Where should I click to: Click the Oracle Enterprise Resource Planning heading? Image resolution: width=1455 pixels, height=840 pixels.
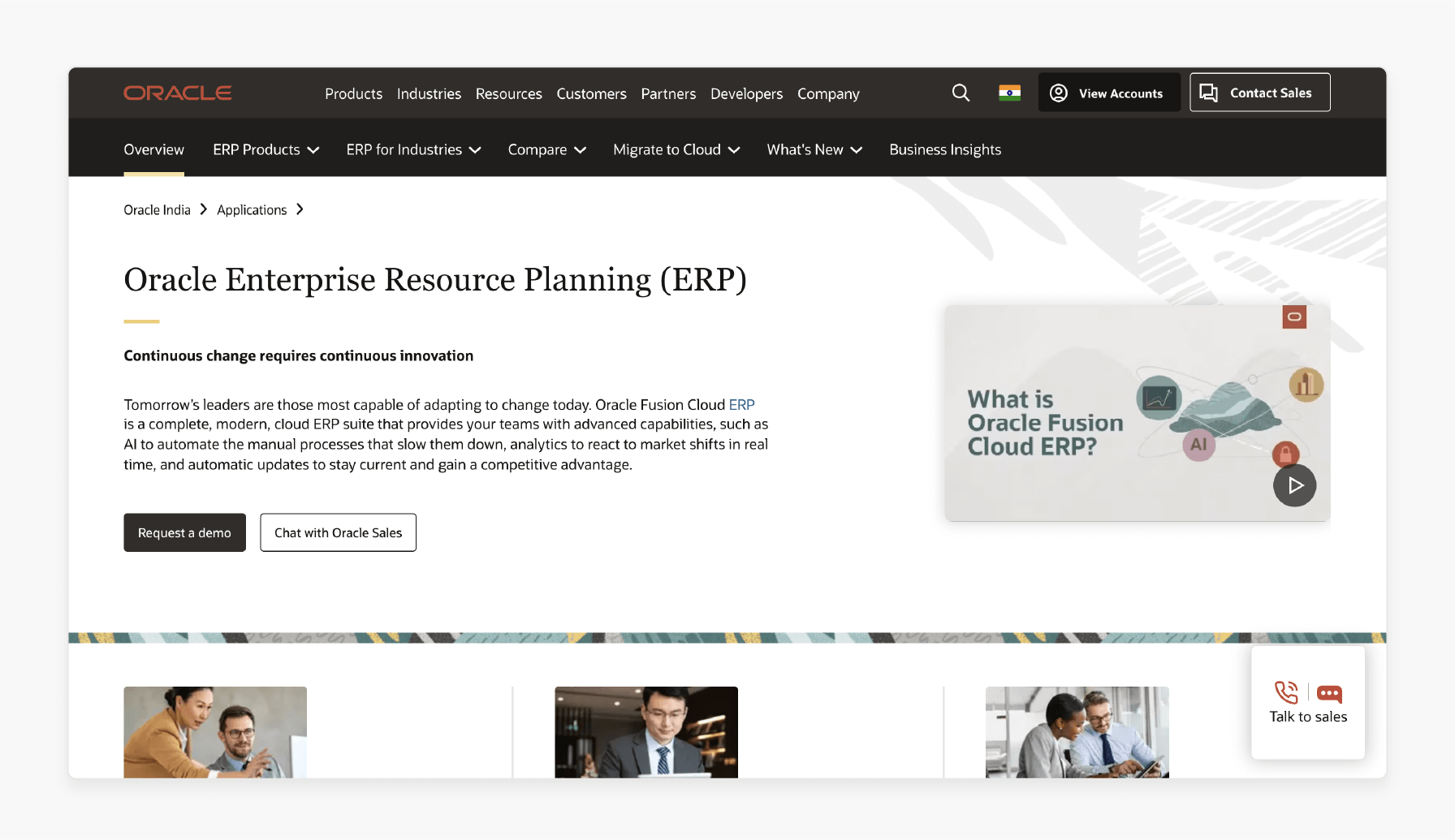point(435,279)
